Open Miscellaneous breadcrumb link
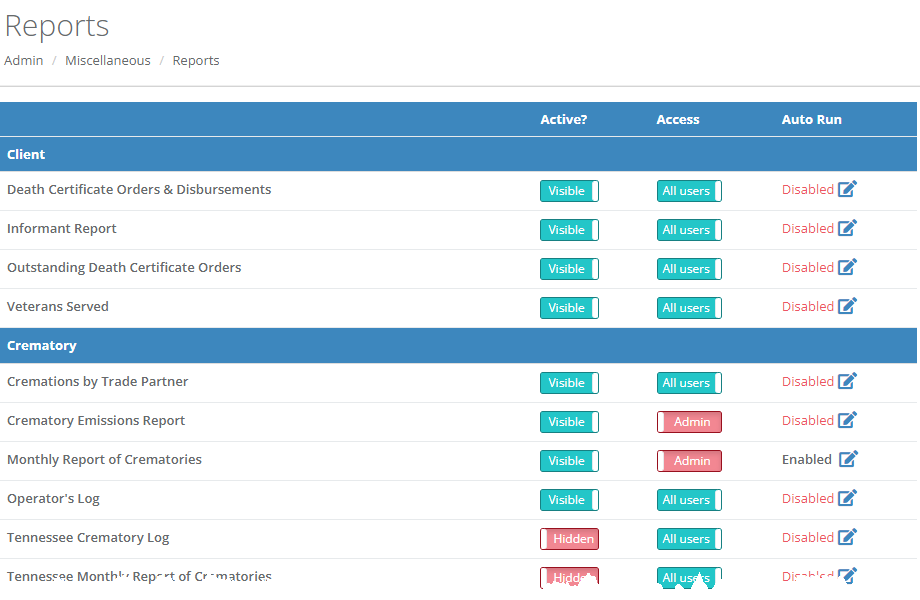The height and width of the screenshot is (600, 920). [107, 60]
